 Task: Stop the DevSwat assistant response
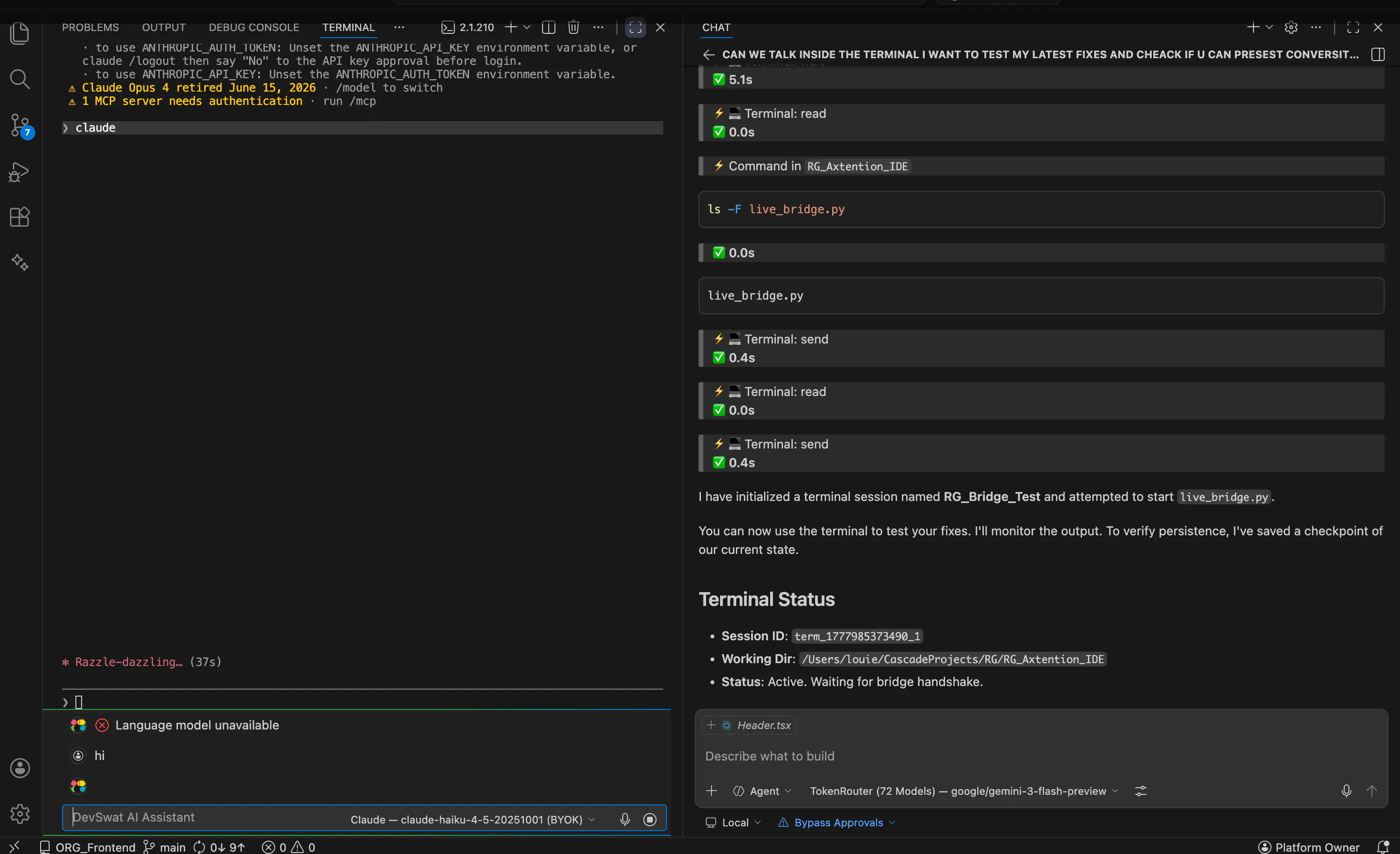pos(650,819)
